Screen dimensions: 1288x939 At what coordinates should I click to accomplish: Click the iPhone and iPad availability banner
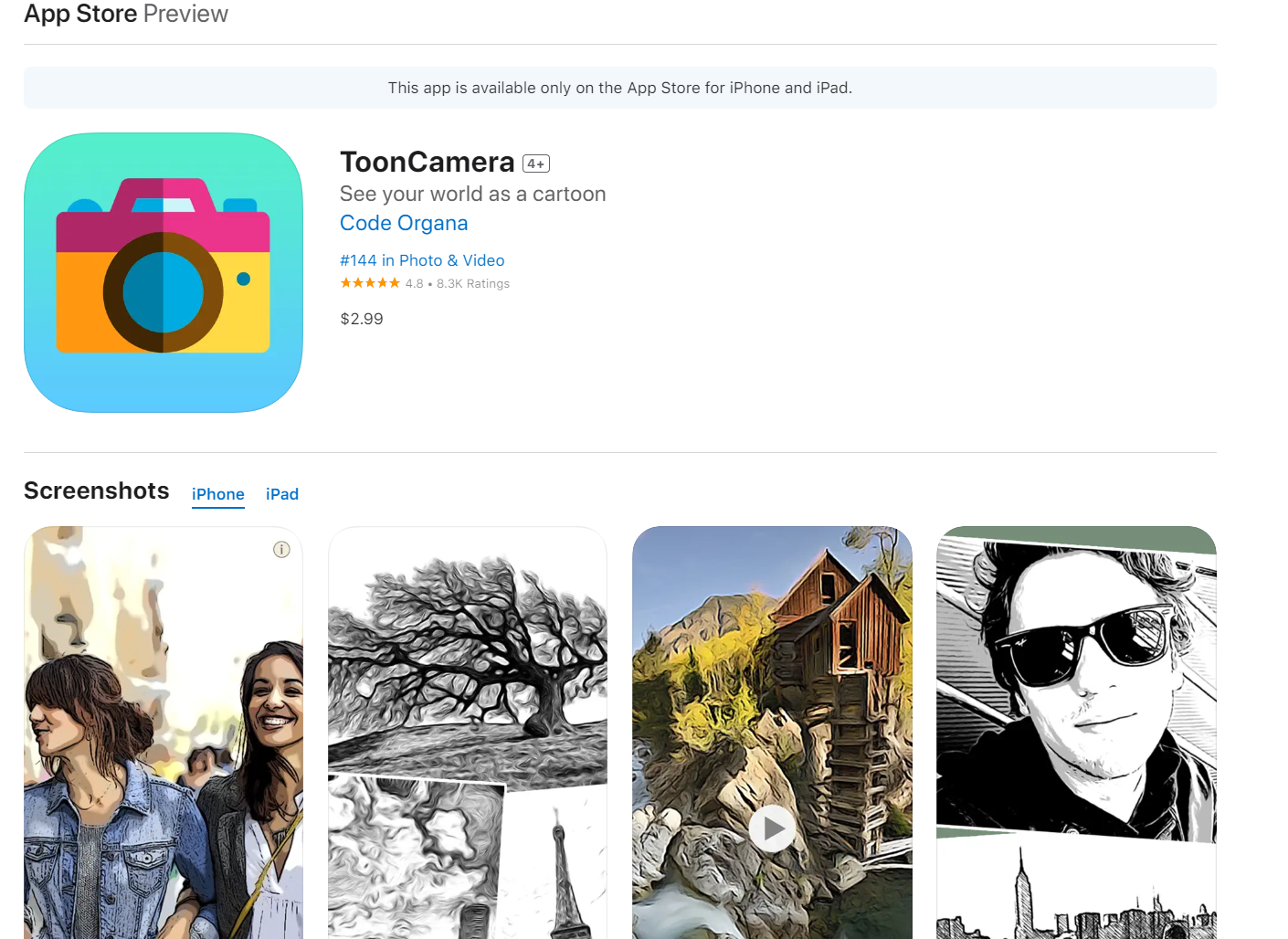[619, 88]
